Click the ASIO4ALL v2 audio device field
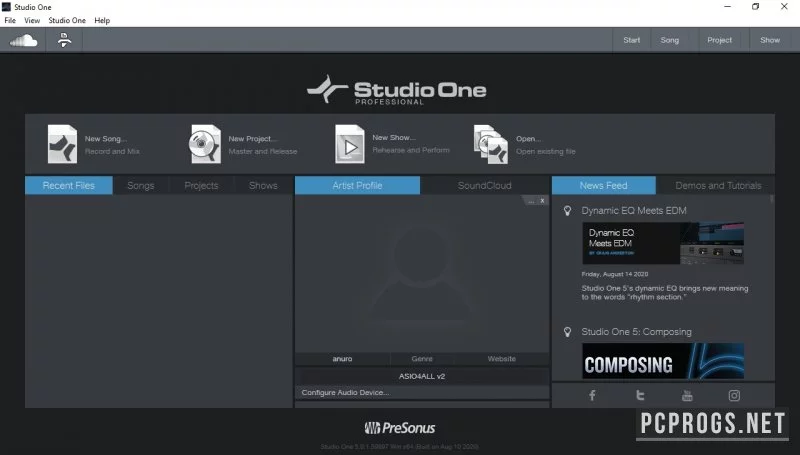Image resolution: width=800 pixels, height=455 pixels. [422, 376]
